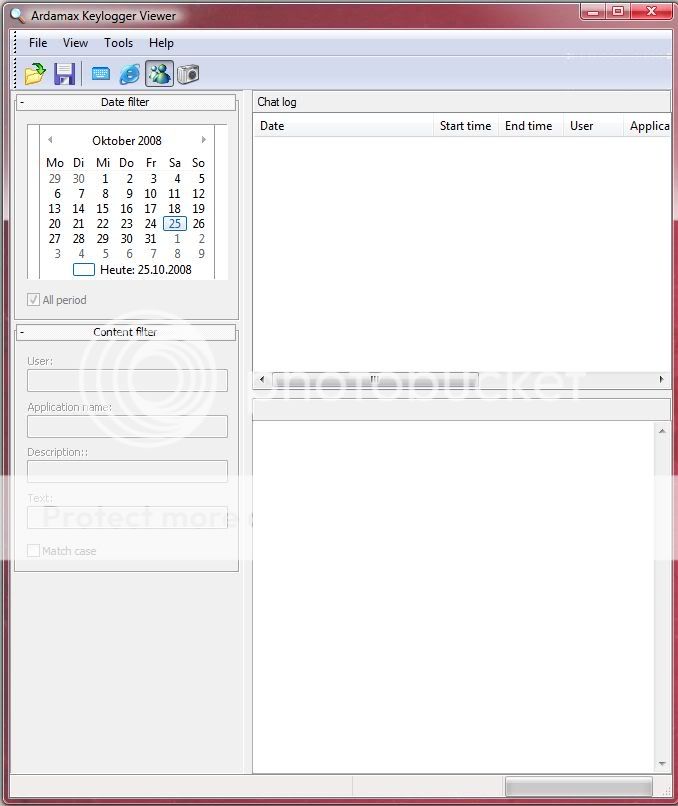Screen dimensions: 678x806
Task: Click the chat log horizontal scrollbar thumb
Action: [375, 379]
